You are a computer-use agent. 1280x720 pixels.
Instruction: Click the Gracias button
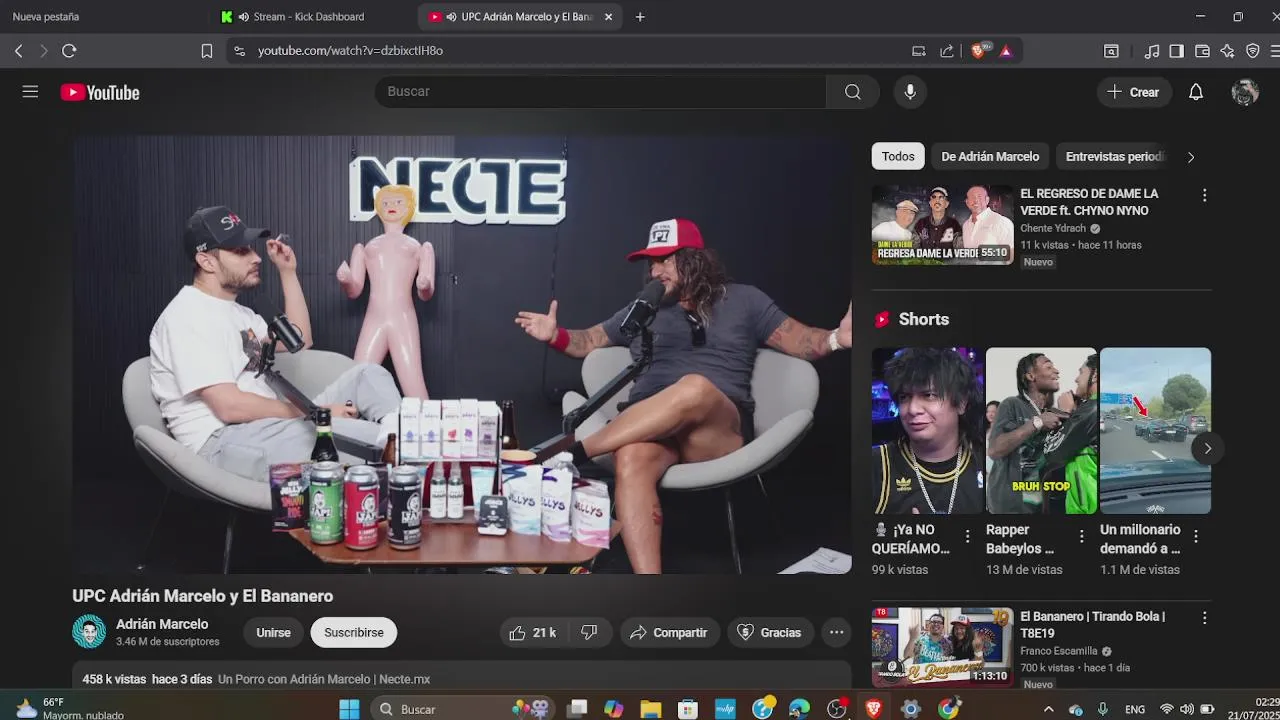pos(769,632)
